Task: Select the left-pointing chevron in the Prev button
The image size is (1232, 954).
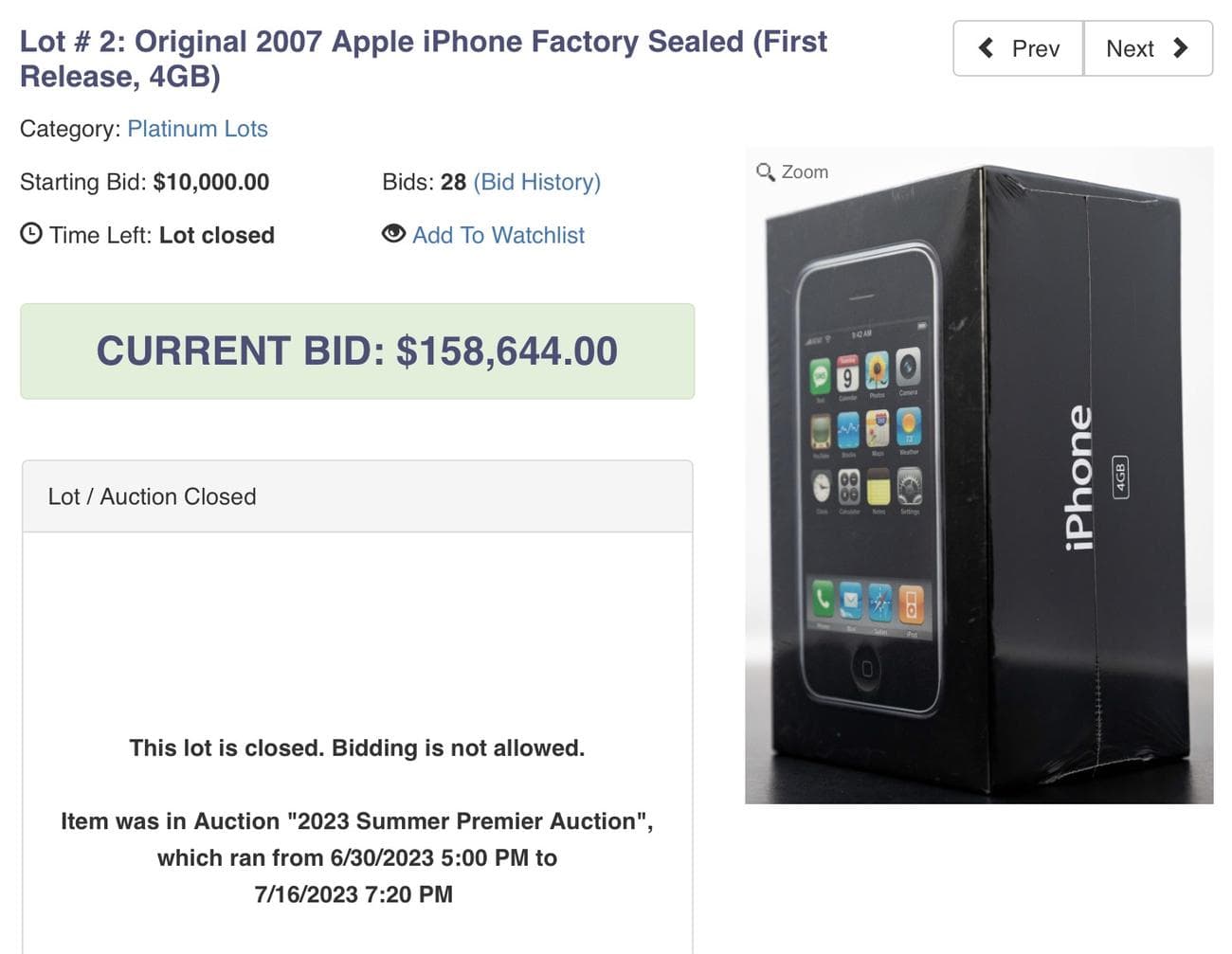Action: click(986, 48)
